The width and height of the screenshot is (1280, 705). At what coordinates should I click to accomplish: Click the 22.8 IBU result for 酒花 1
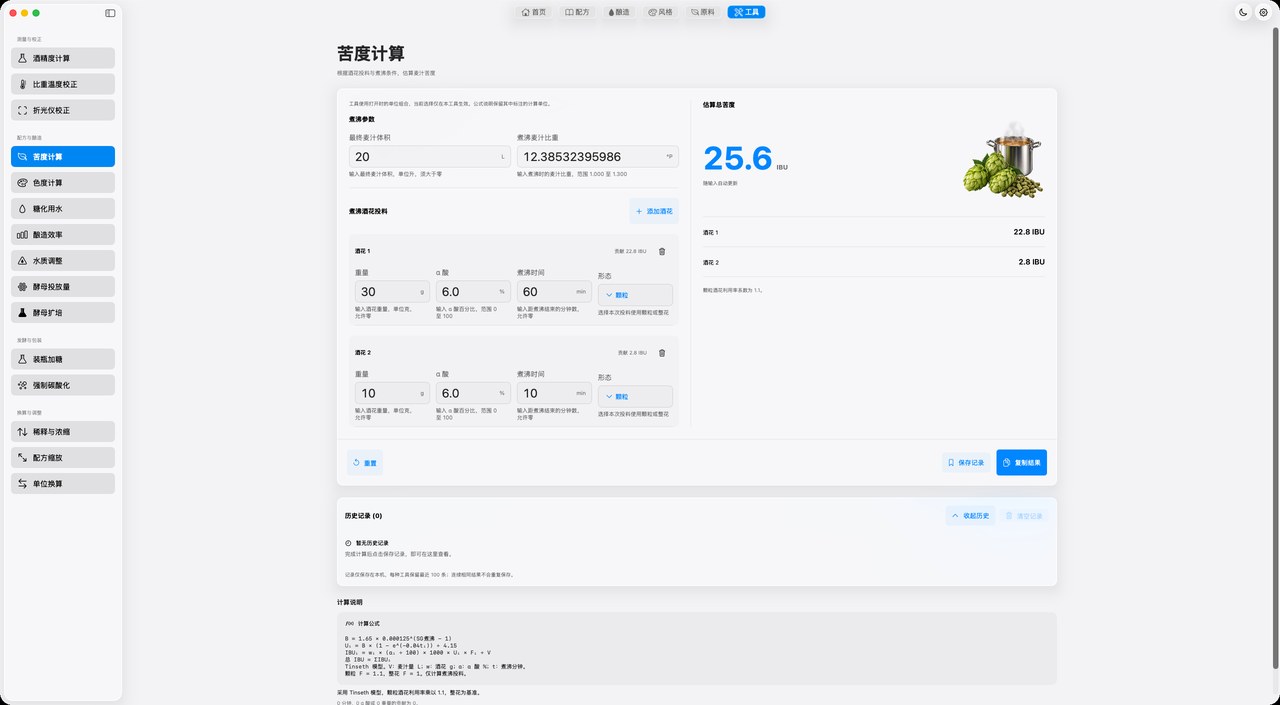(1029, 232)
